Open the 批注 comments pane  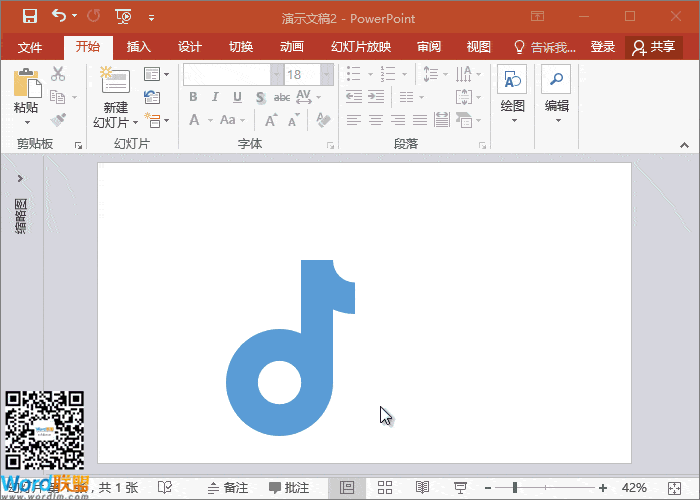[289, 488]
